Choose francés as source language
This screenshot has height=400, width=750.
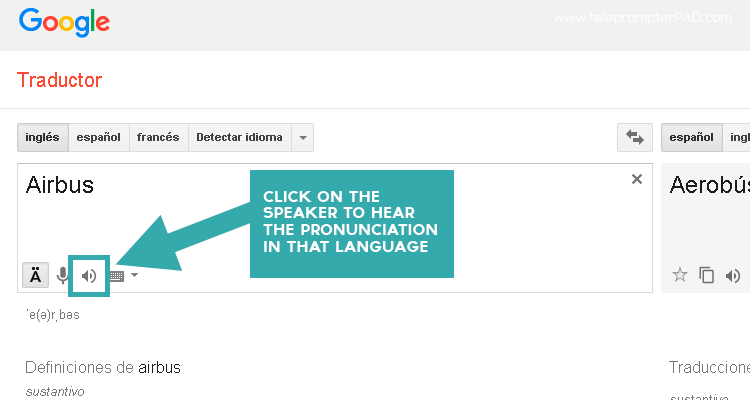[158, 137]
